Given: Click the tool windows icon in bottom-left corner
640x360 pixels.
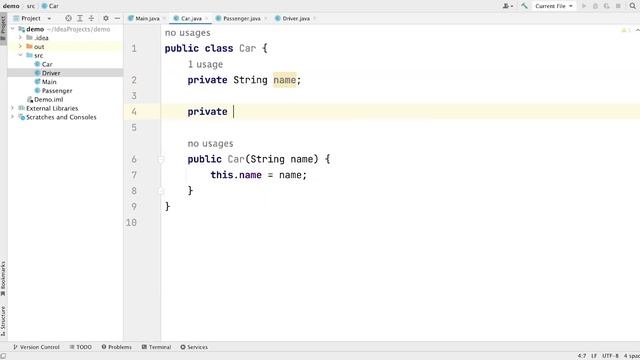Looking at the screenshot, I should coord(3,356).
